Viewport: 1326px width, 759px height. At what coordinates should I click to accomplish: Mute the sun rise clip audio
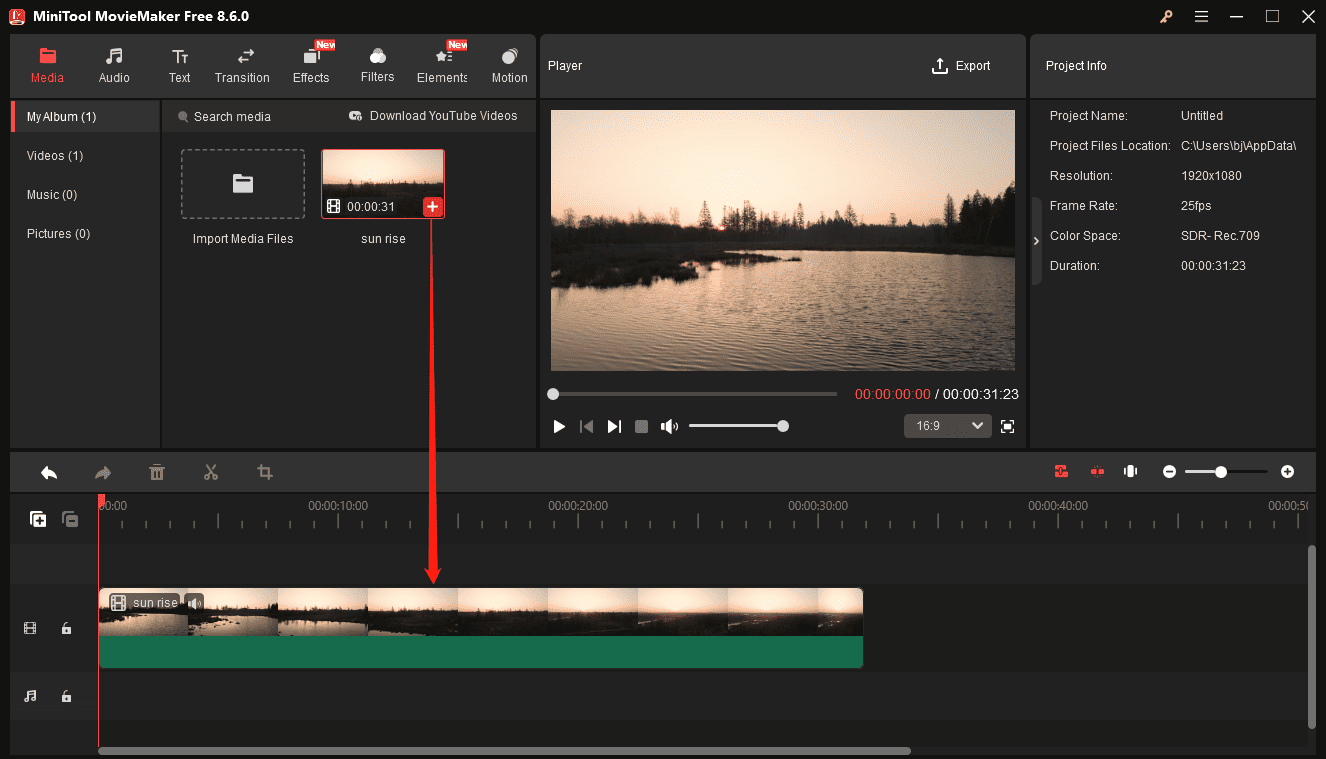click(x=194, y=603)
